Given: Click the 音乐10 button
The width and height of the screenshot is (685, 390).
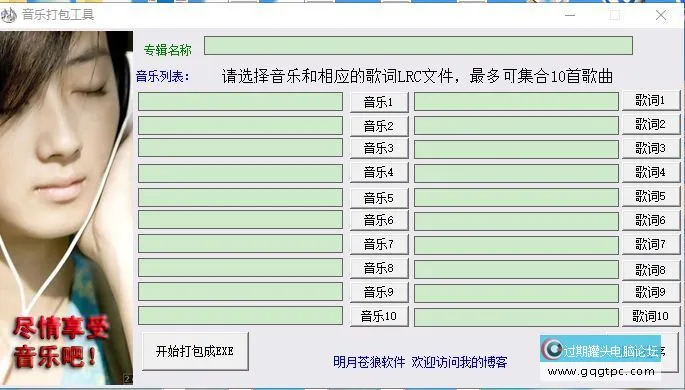Looking at the screenshot, I should pyautogui.click(x=379, y=316).
